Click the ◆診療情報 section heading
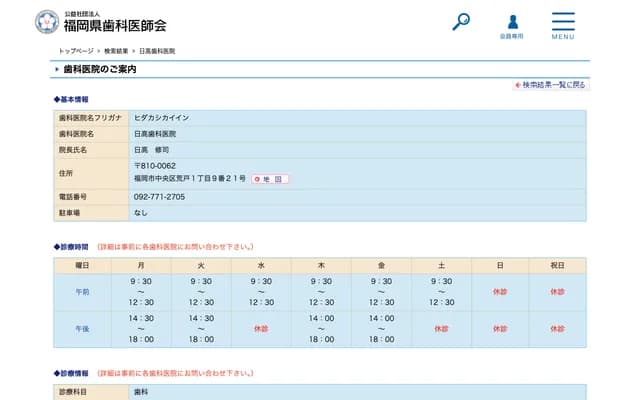 (x=71, y=373)
